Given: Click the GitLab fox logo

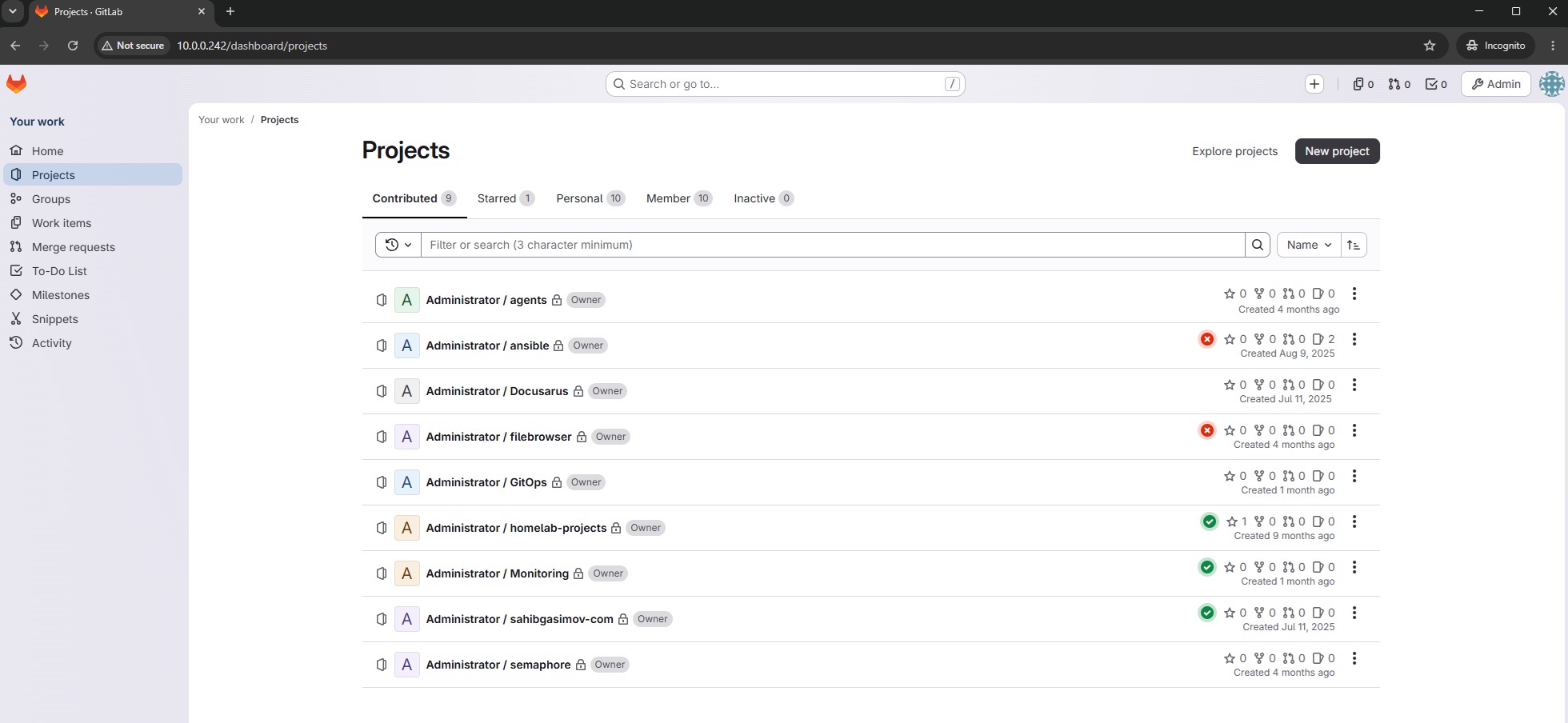Looking at the screenshot, I should tap(17, 84).
